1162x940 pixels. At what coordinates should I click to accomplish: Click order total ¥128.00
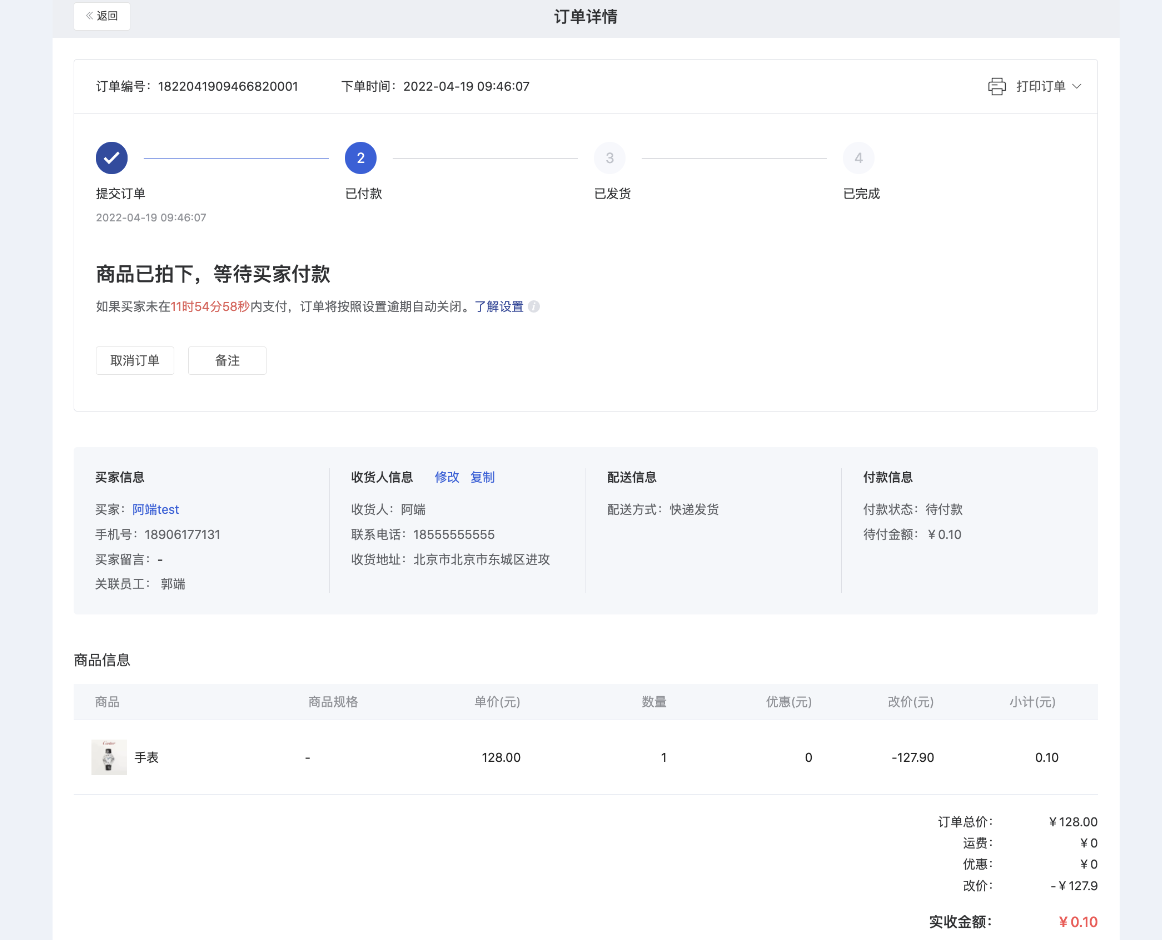coord(1073,821)
